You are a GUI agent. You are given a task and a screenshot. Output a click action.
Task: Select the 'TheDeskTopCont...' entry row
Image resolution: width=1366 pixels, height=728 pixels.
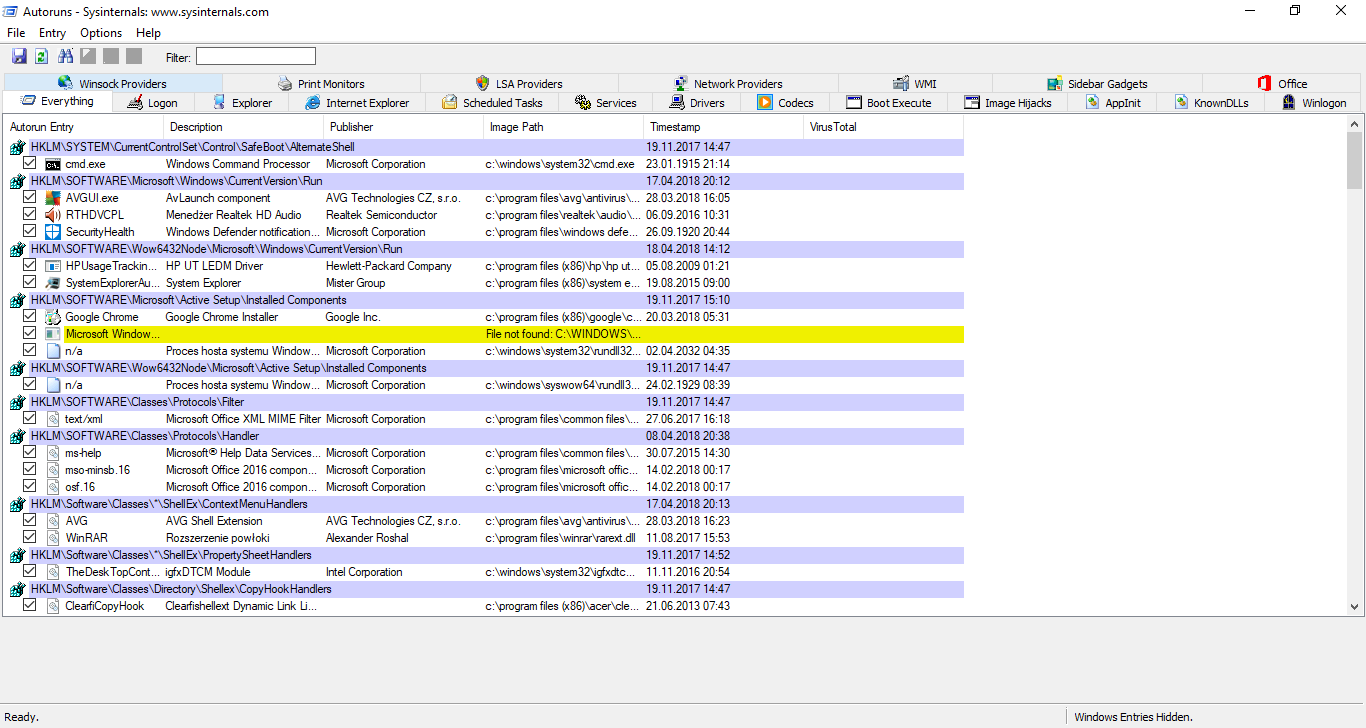[484, 572]
